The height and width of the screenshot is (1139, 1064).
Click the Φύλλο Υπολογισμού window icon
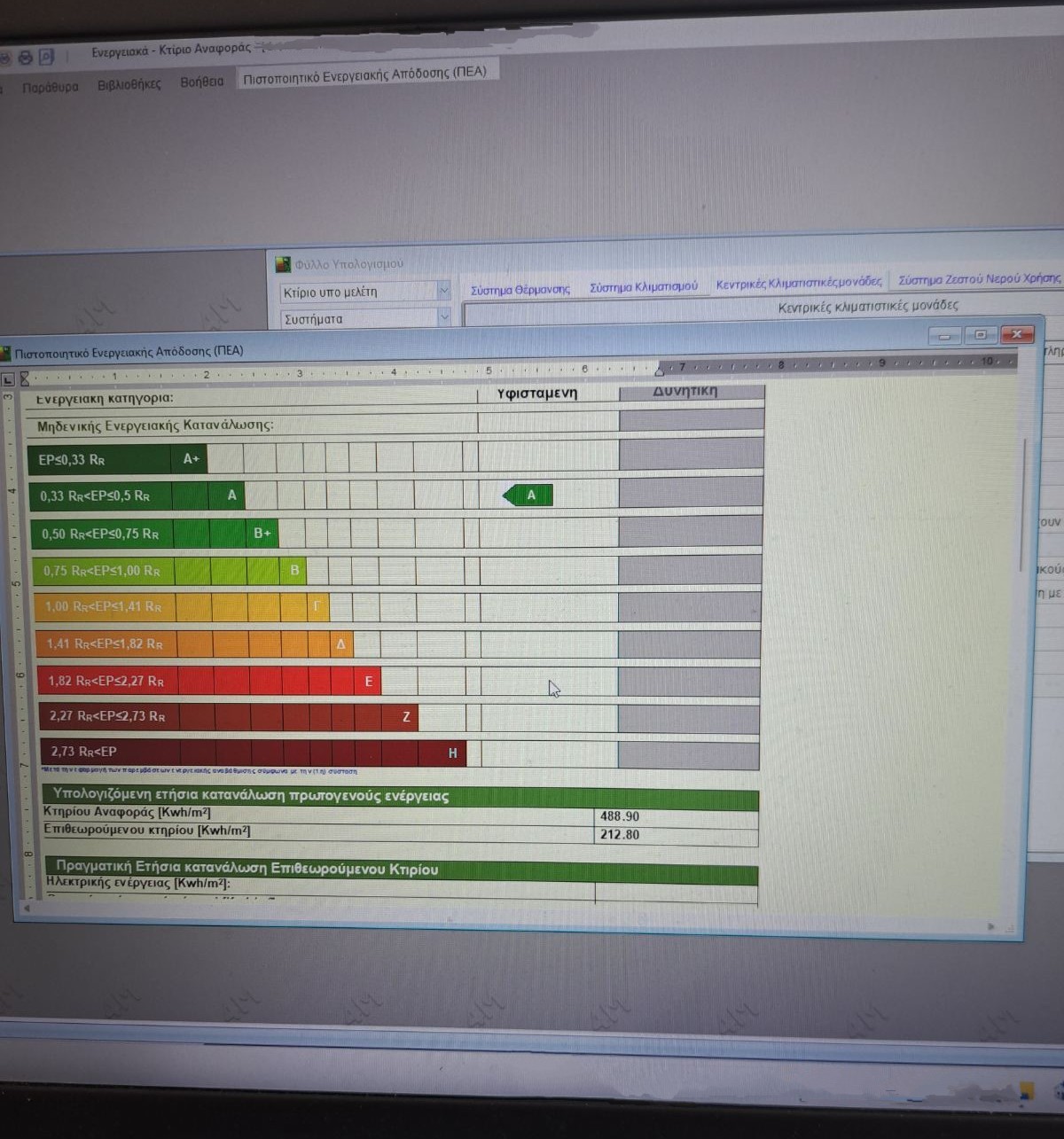click(283, 264)
